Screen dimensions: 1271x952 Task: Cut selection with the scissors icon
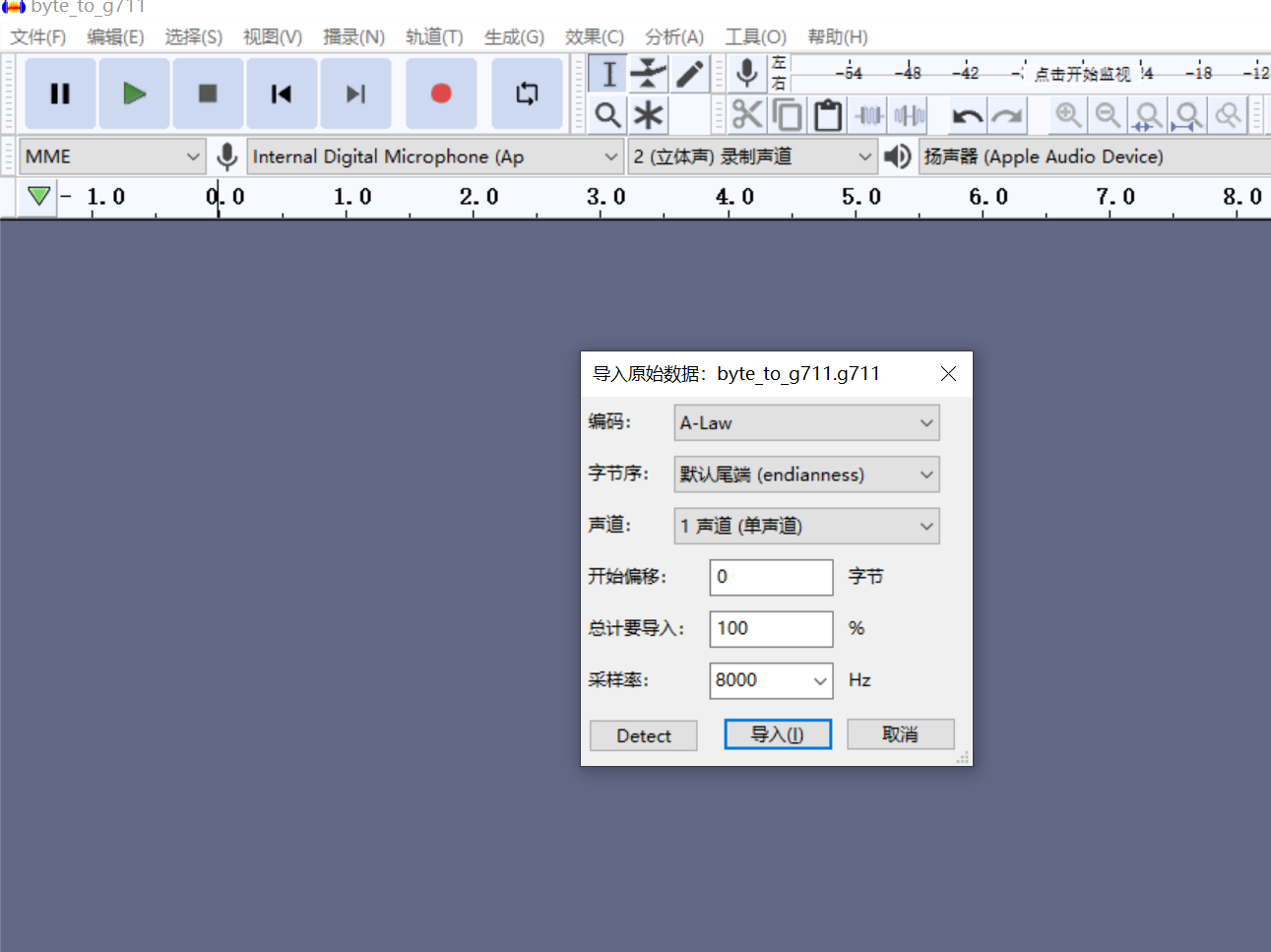pyautogui.click(x=747, y=115)
